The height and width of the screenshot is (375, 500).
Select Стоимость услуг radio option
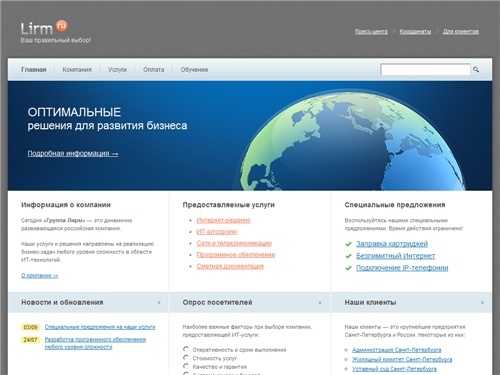186,358
